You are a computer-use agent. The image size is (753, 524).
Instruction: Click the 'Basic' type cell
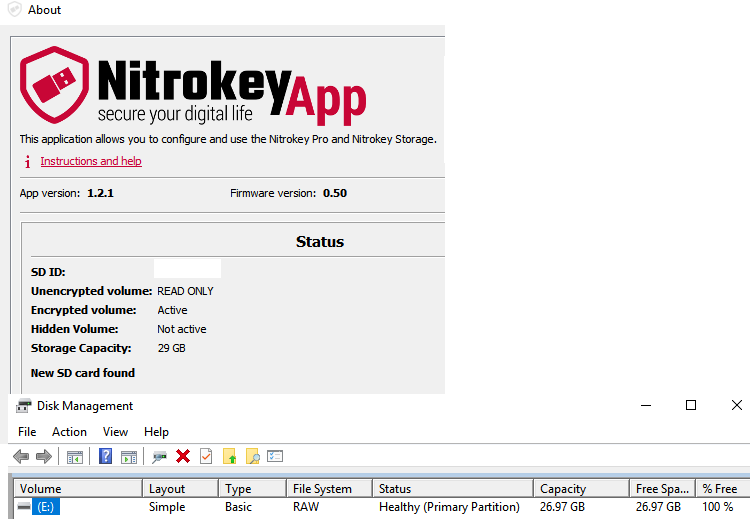[238, 507]
